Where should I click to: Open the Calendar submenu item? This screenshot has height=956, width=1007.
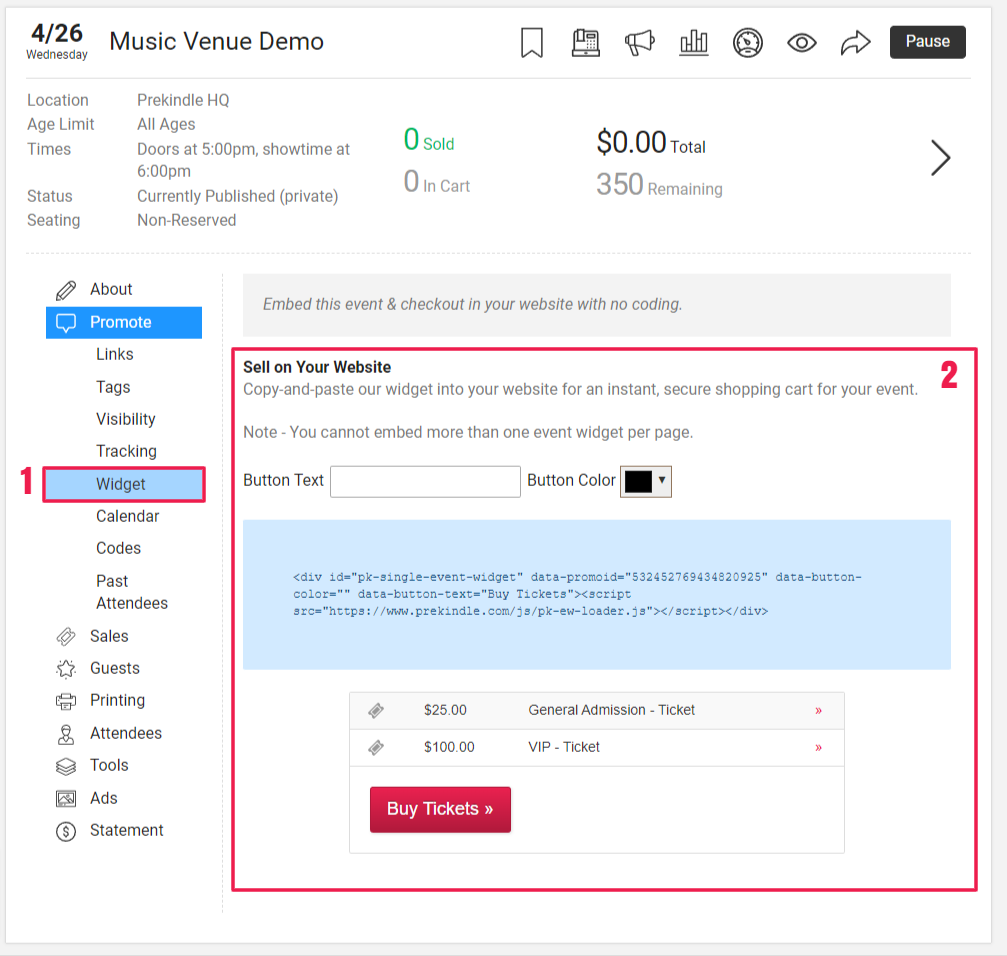point(128,516)
